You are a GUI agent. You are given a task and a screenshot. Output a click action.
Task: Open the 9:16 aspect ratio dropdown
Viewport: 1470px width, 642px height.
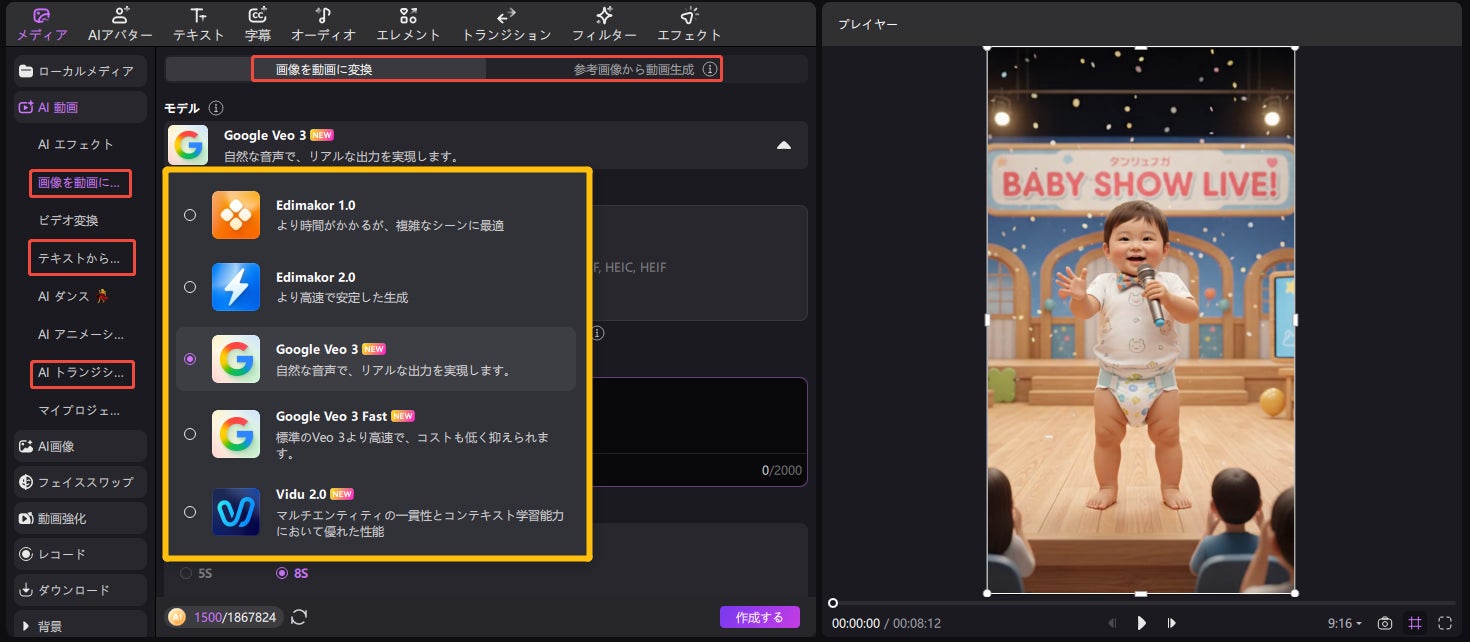point(1345,623)
